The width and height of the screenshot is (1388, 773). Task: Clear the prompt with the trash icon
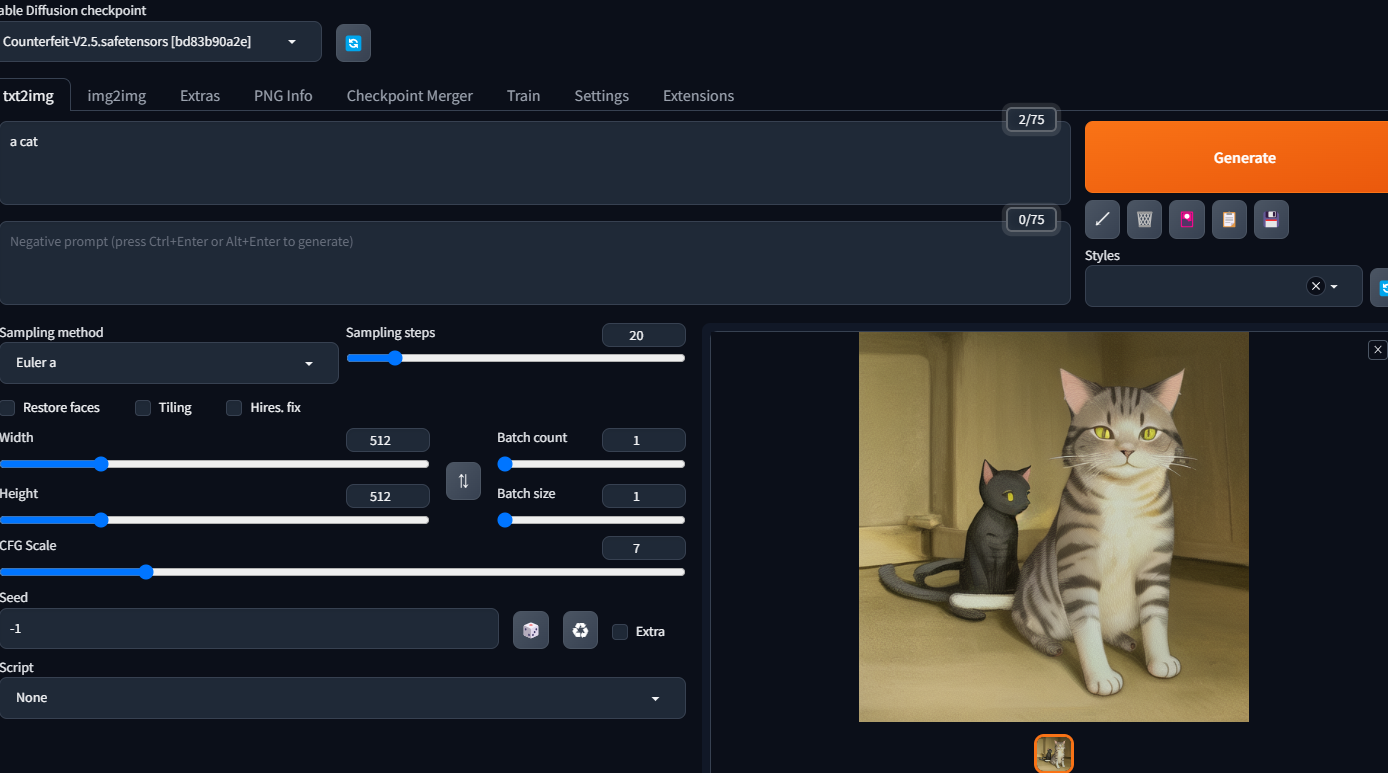1144,219
